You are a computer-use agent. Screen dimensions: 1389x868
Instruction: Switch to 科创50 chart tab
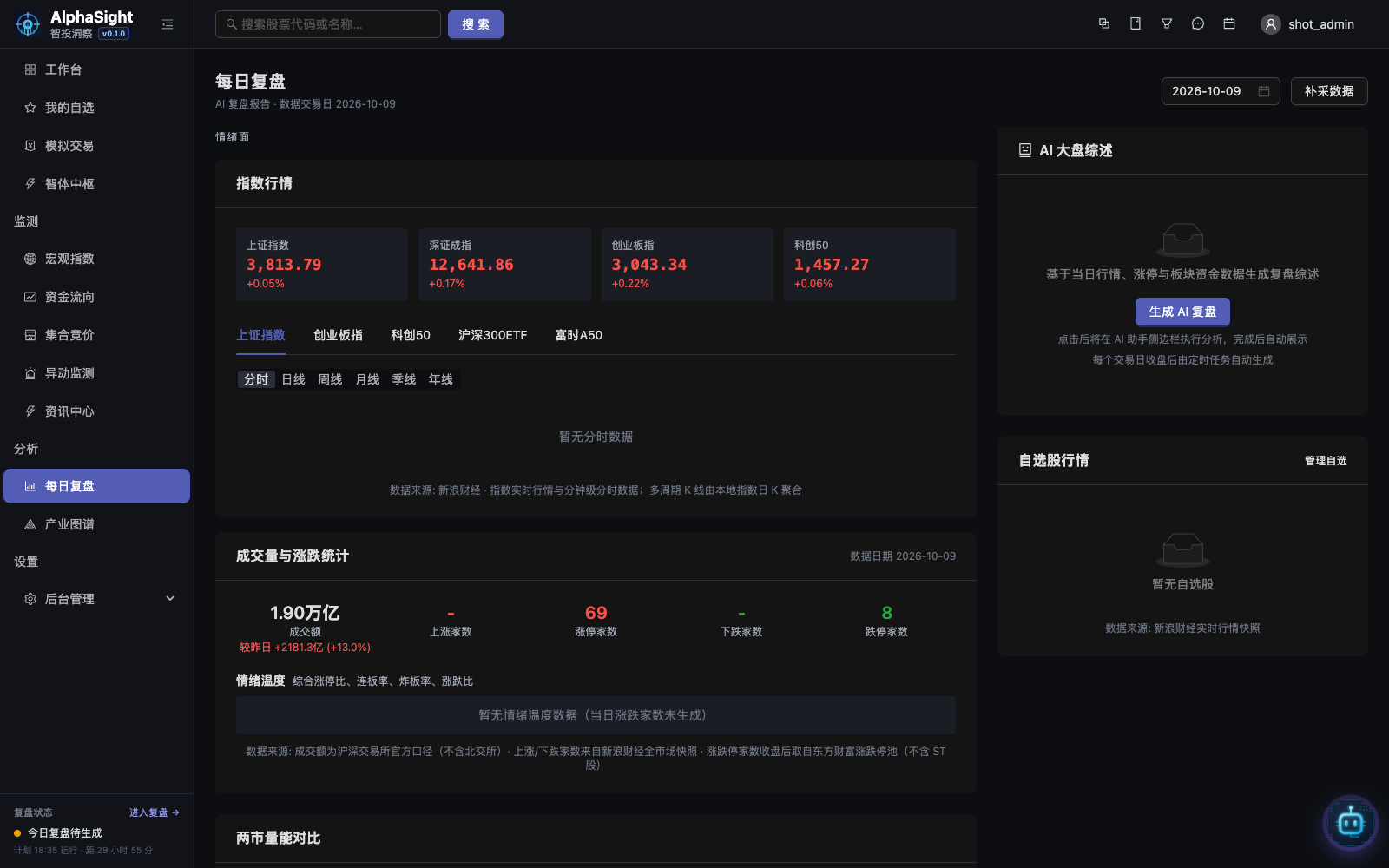[411, 335]
